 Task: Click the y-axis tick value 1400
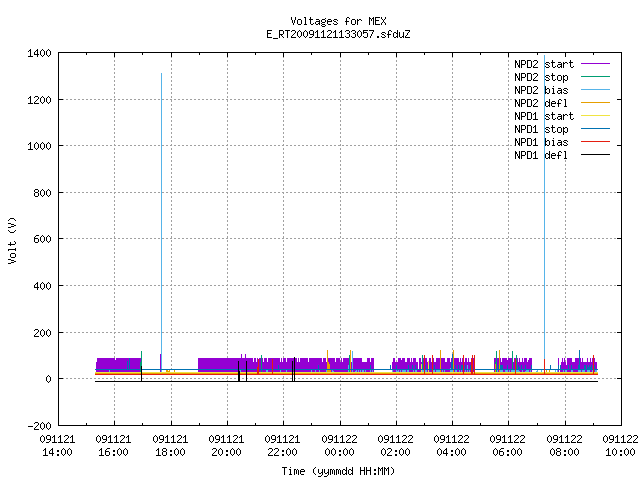(x=40, y=53)
